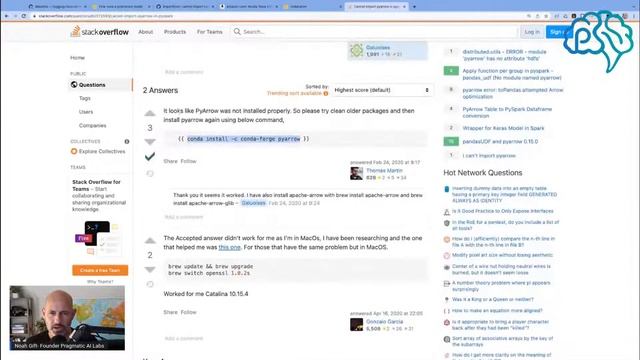This screenshot has width=640, height=360.
Task: Click the question author's avatar
Action: point(356,50)
